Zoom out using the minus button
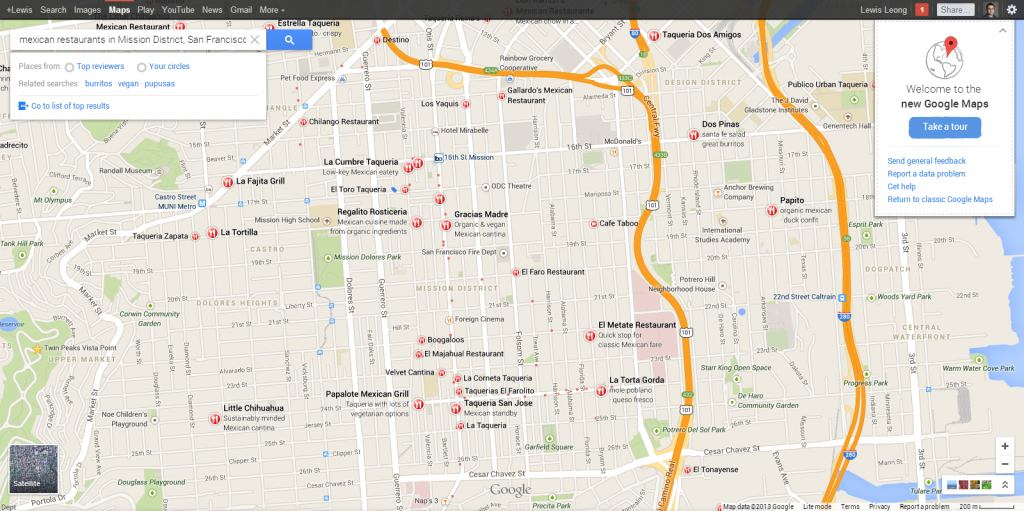 click(1004, 464)
